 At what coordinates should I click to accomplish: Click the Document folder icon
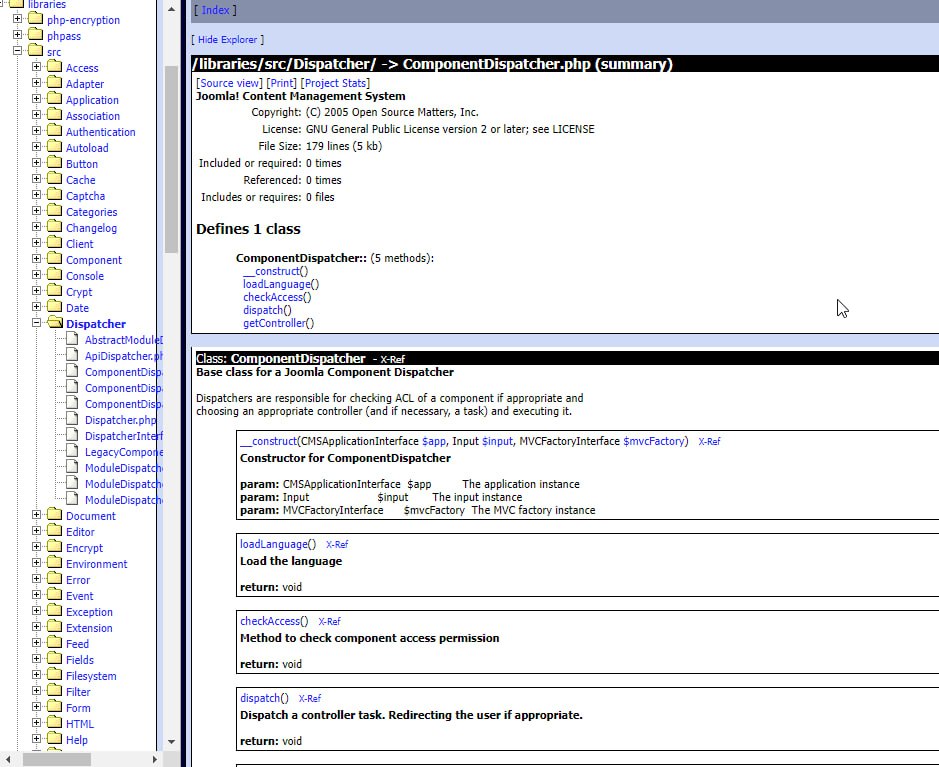pos(54,515)
